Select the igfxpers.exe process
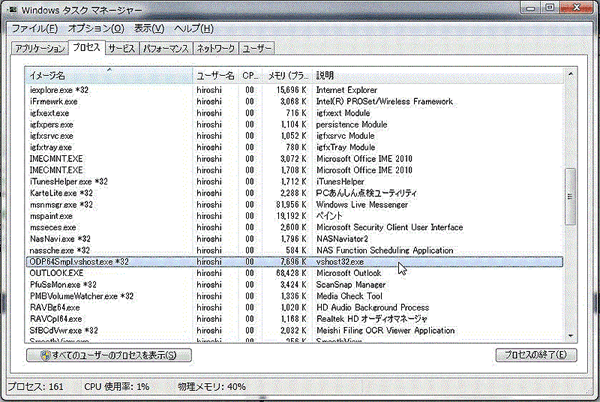The width and height of the screenshot is (600, 402). (294, 125)
